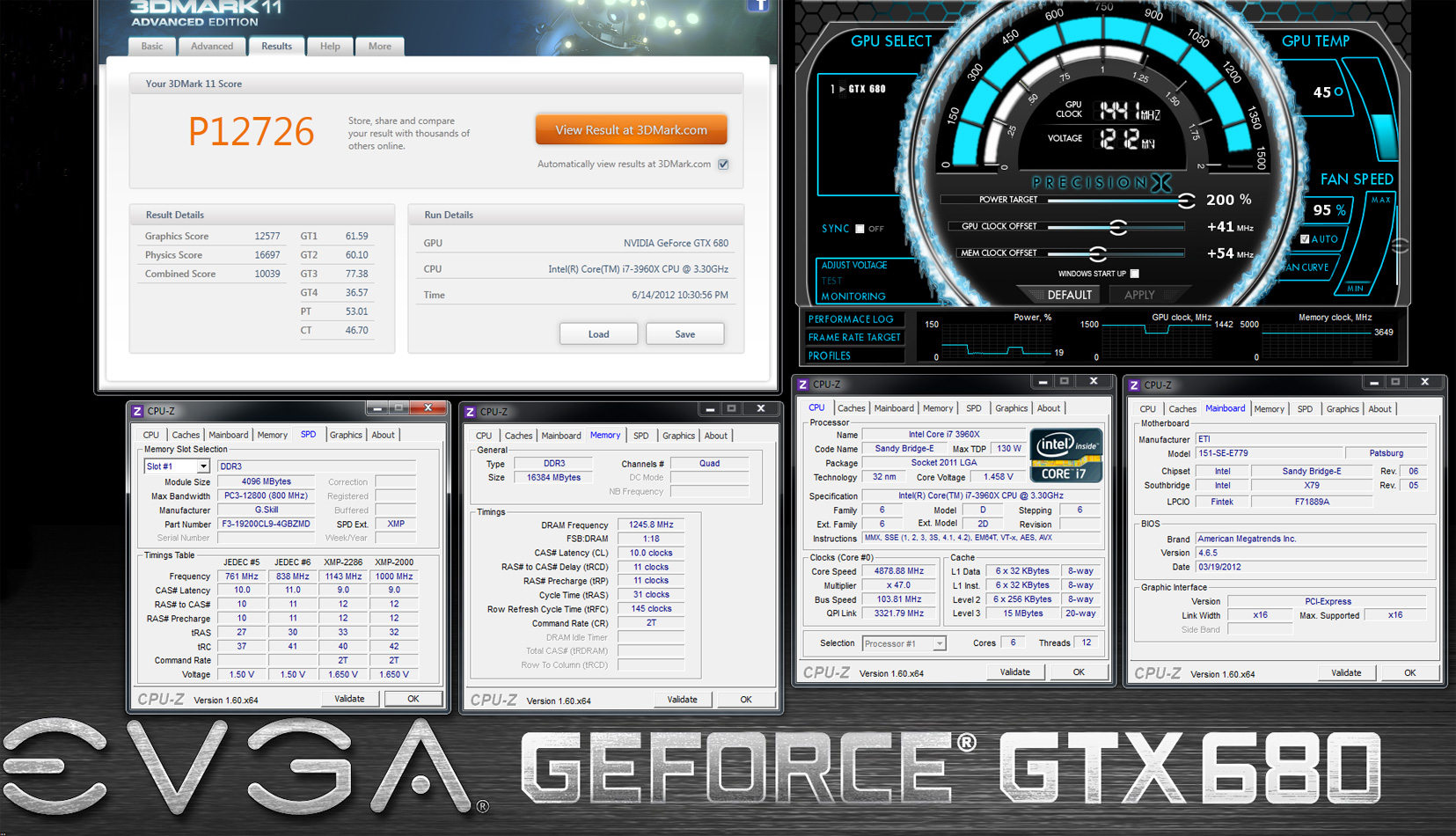This screenshot has width=1456, height=836.
Task: Click the Core Speed value 4878.88 MHz
Action: click(x=898, y=571)
